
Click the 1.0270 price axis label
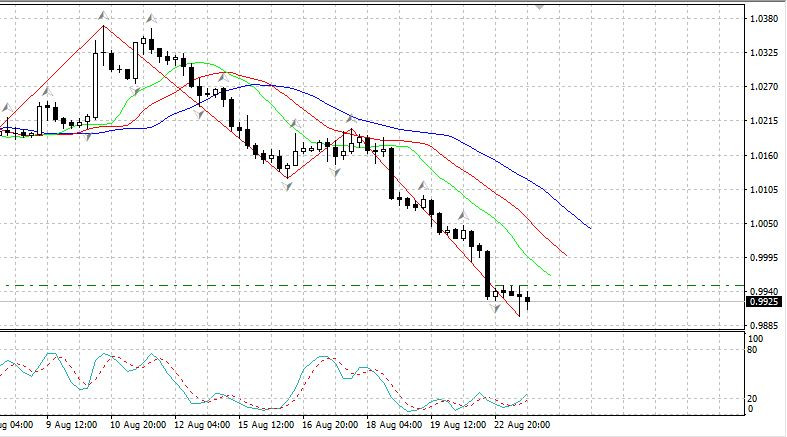click(764, 87)
